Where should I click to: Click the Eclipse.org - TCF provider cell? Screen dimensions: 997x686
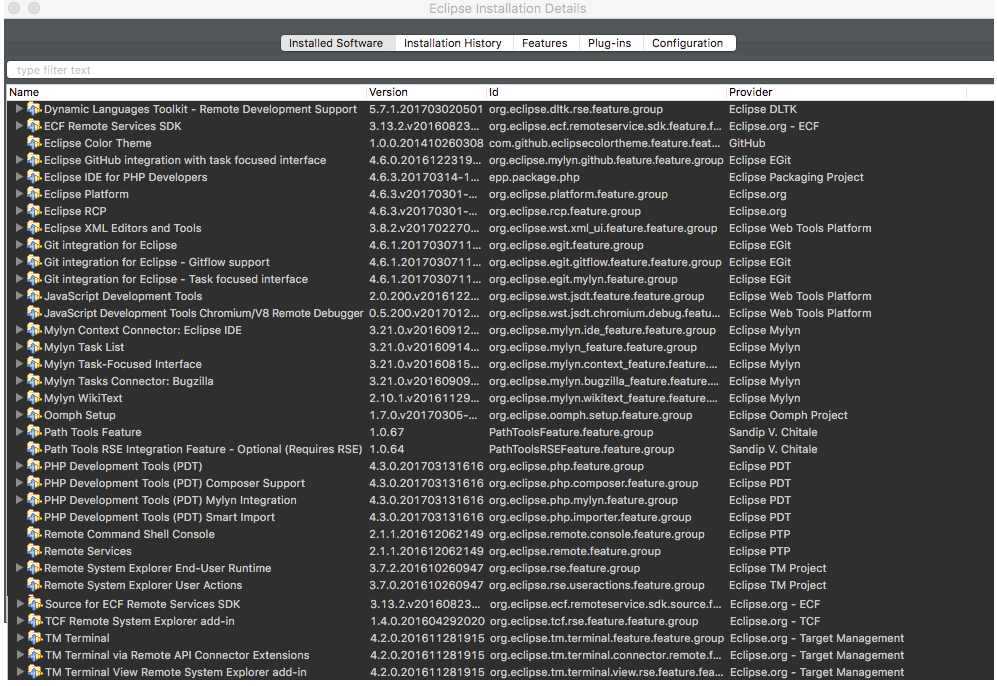[775, 621]
